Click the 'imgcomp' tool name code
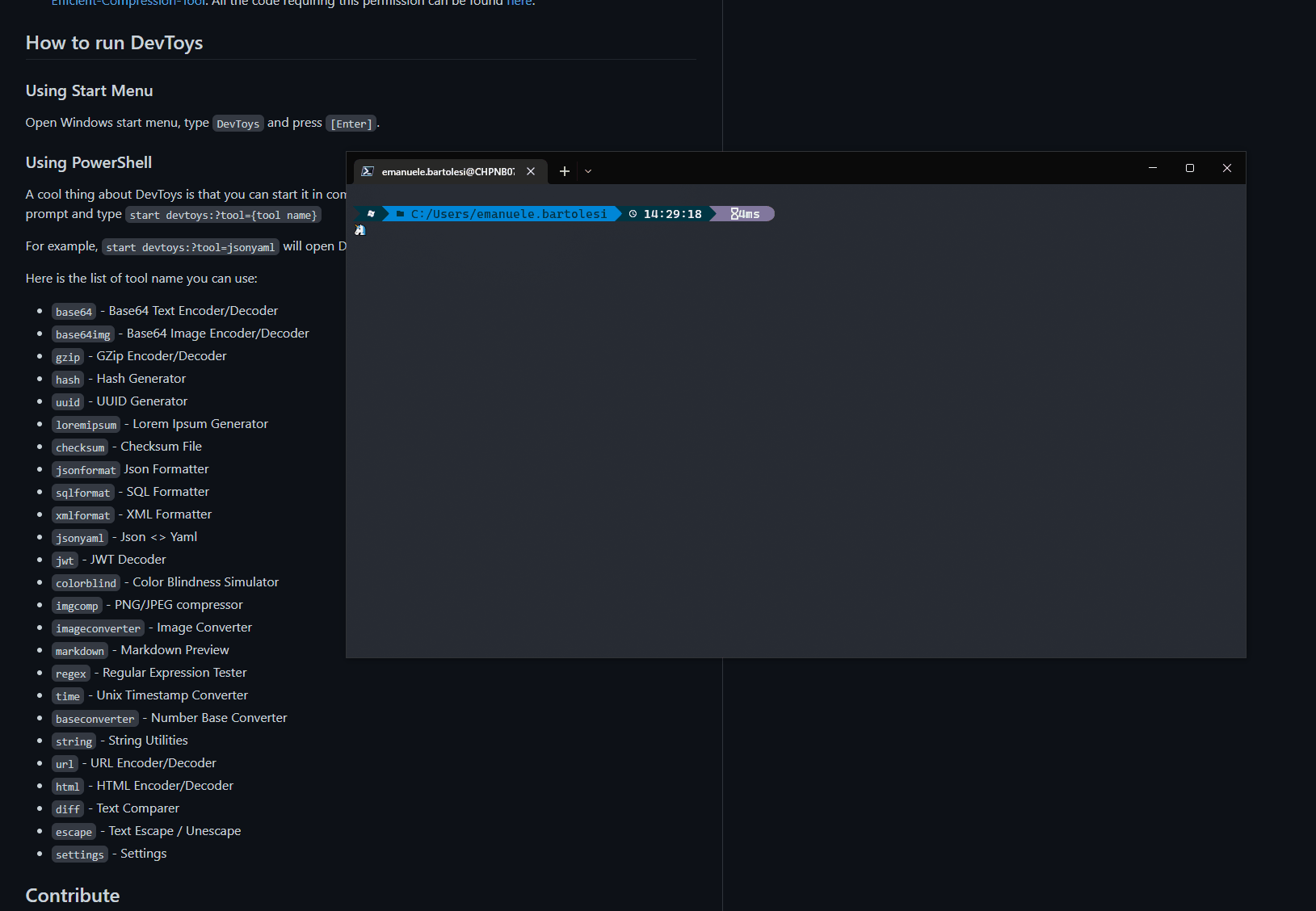Screen dimensions: 1316x911 tap(78, 606)
